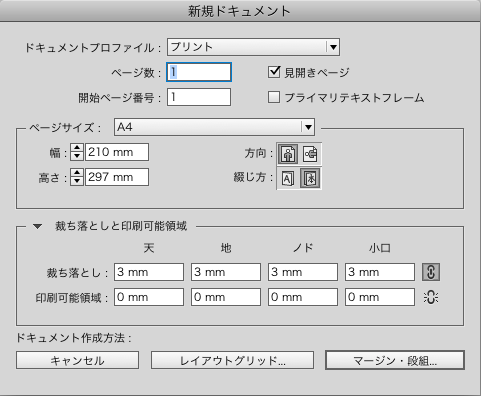This screenshot has height=396, width=481.
Task: Choose right-binding icon next to 綴じ方
Action: pos(310,178)
